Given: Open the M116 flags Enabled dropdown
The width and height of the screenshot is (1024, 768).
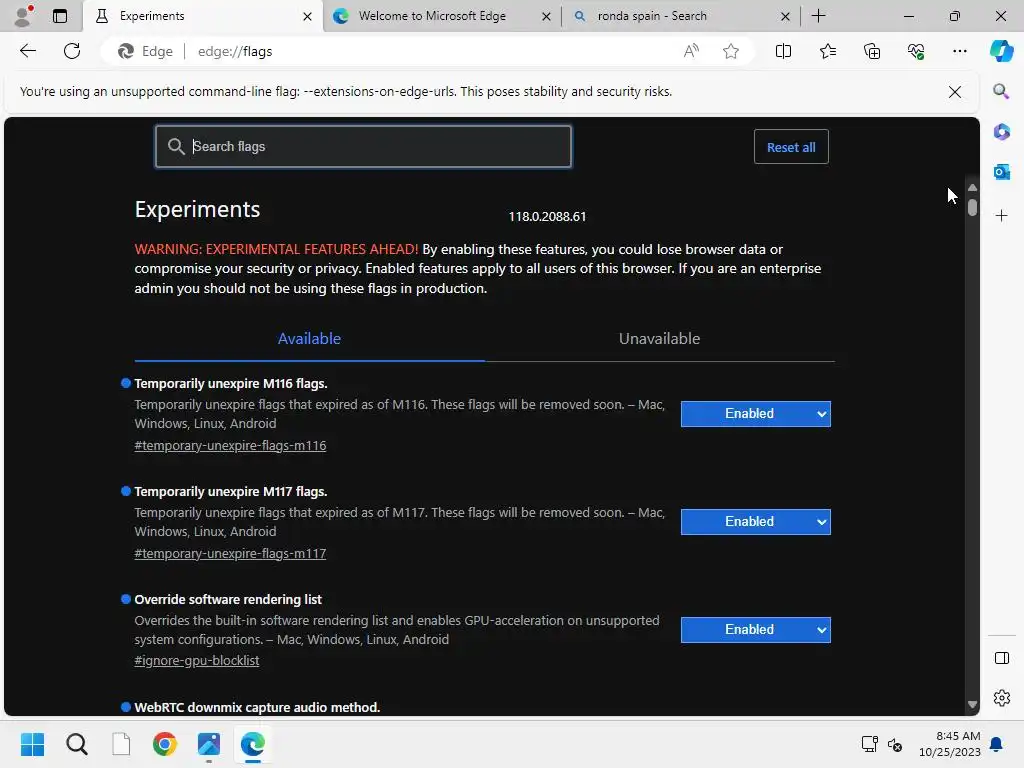Looking at the screenshot, I should click(756, 413).
